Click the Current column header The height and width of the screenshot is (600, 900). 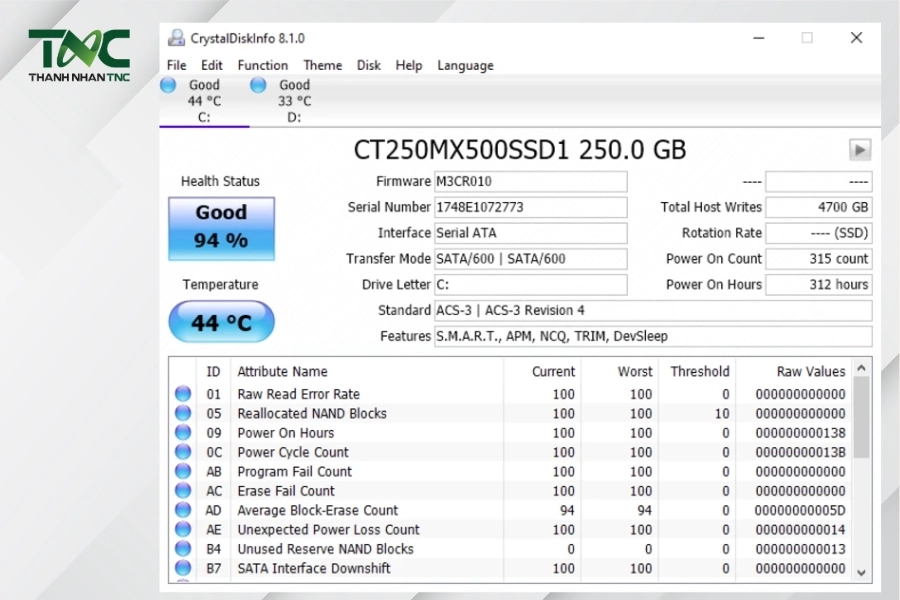[x=542, y=371]
